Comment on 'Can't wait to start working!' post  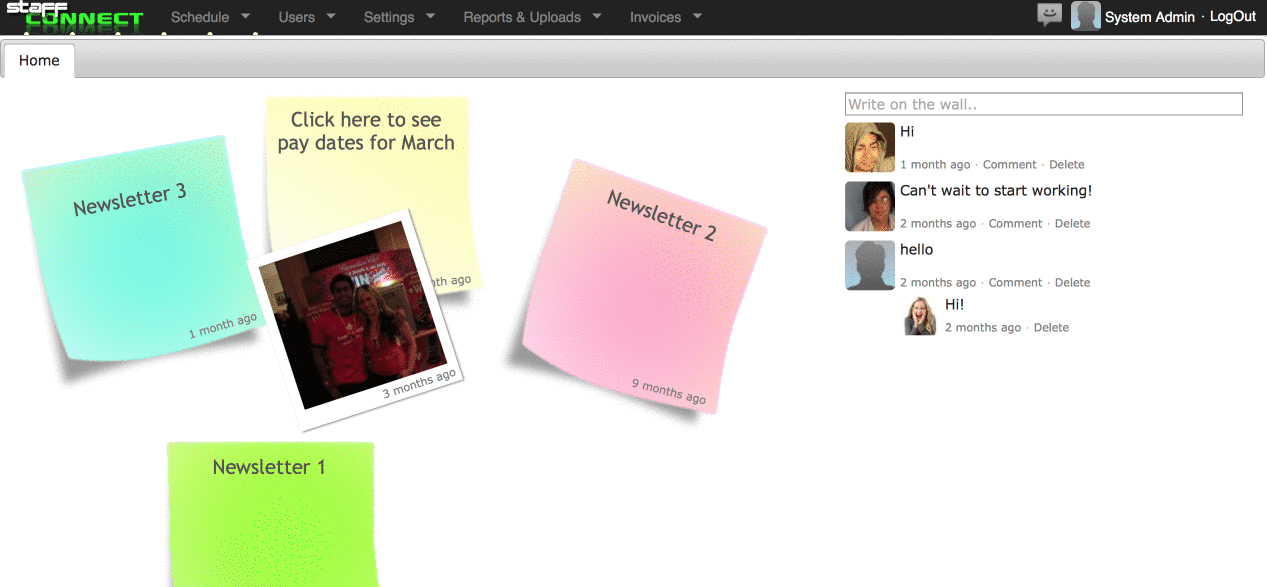1015,223
